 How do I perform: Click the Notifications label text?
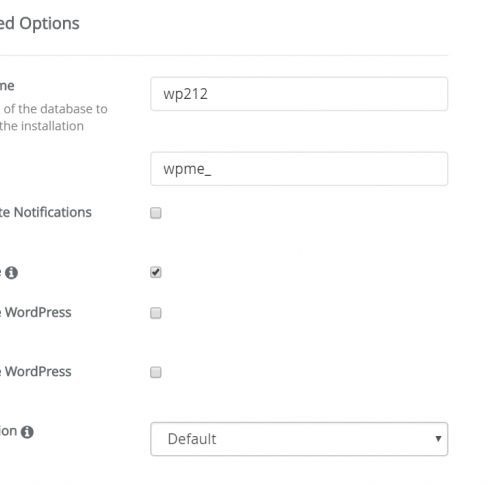pos(46,212)
